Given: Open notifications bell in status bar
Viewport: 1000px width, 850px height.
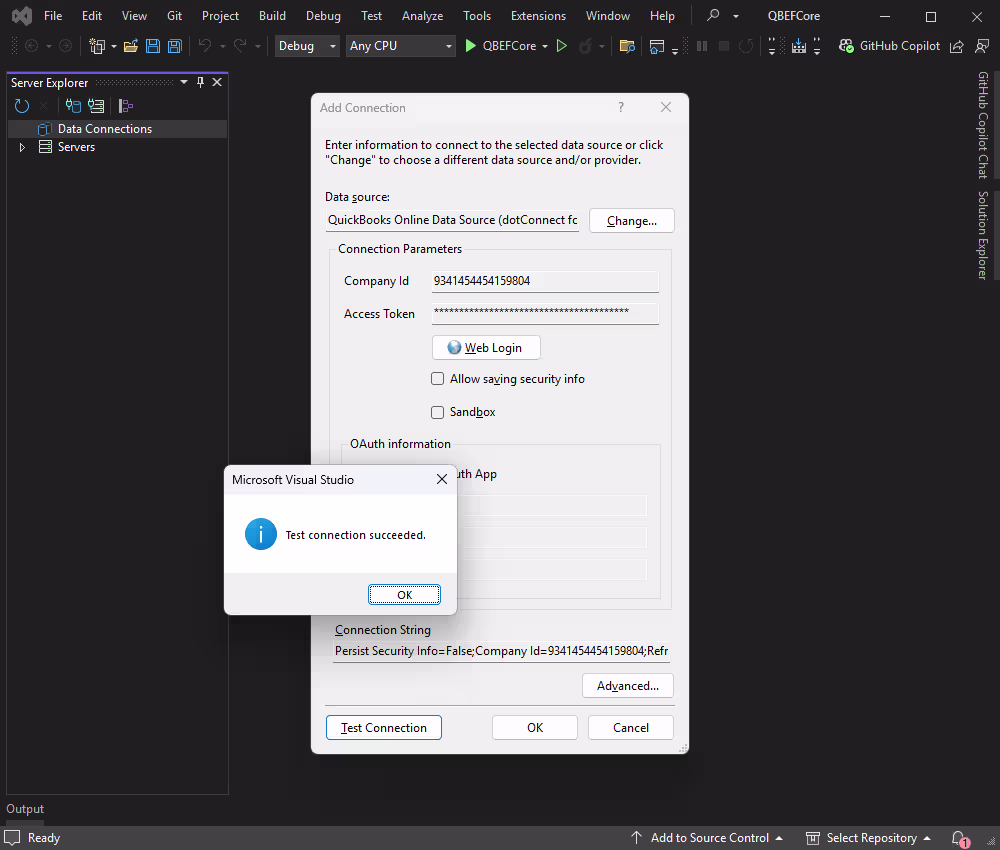Looking at the screenshot, I should coord(959,838).
